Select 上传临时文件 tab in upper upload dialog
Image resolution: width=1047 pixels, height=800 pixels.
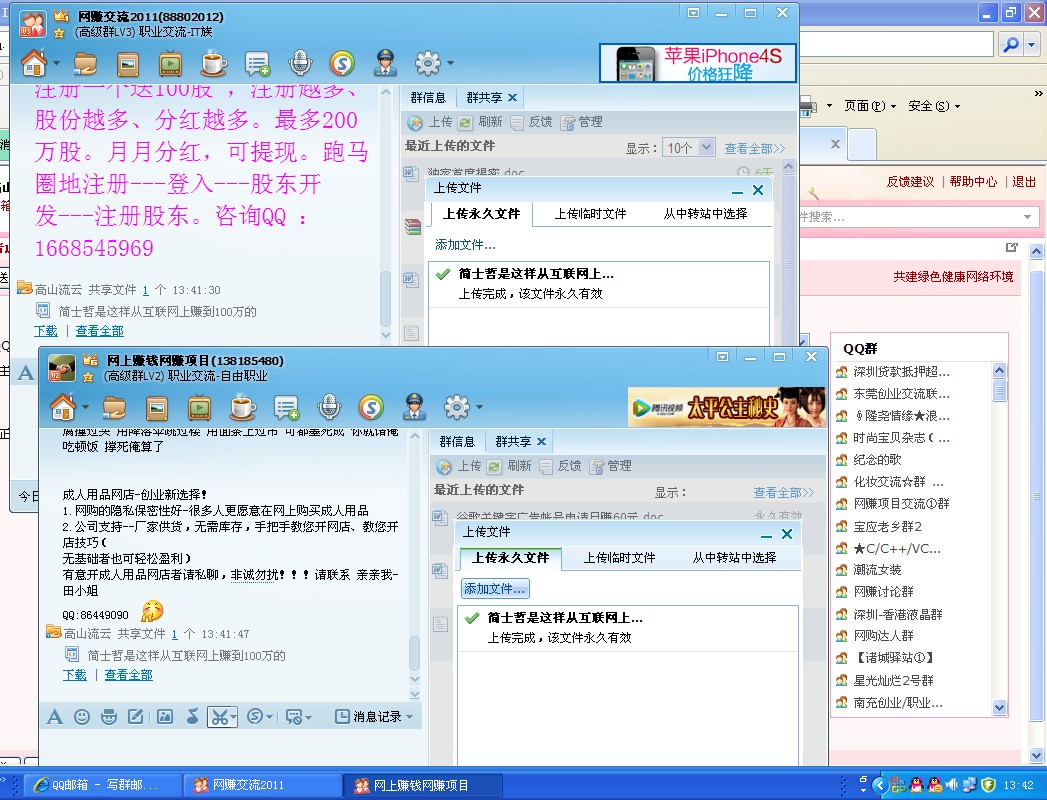pos(590,214)
